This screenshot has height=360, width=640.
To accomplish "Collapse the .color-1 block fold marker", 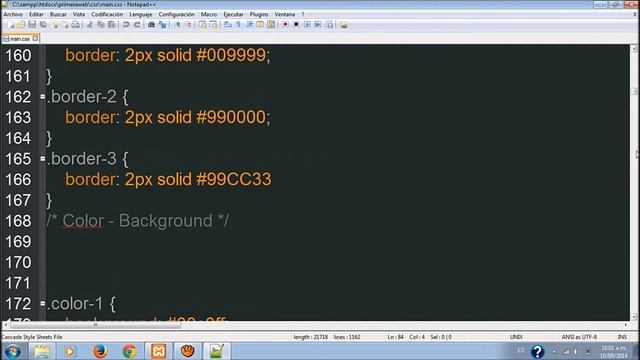I will [43, 304].
